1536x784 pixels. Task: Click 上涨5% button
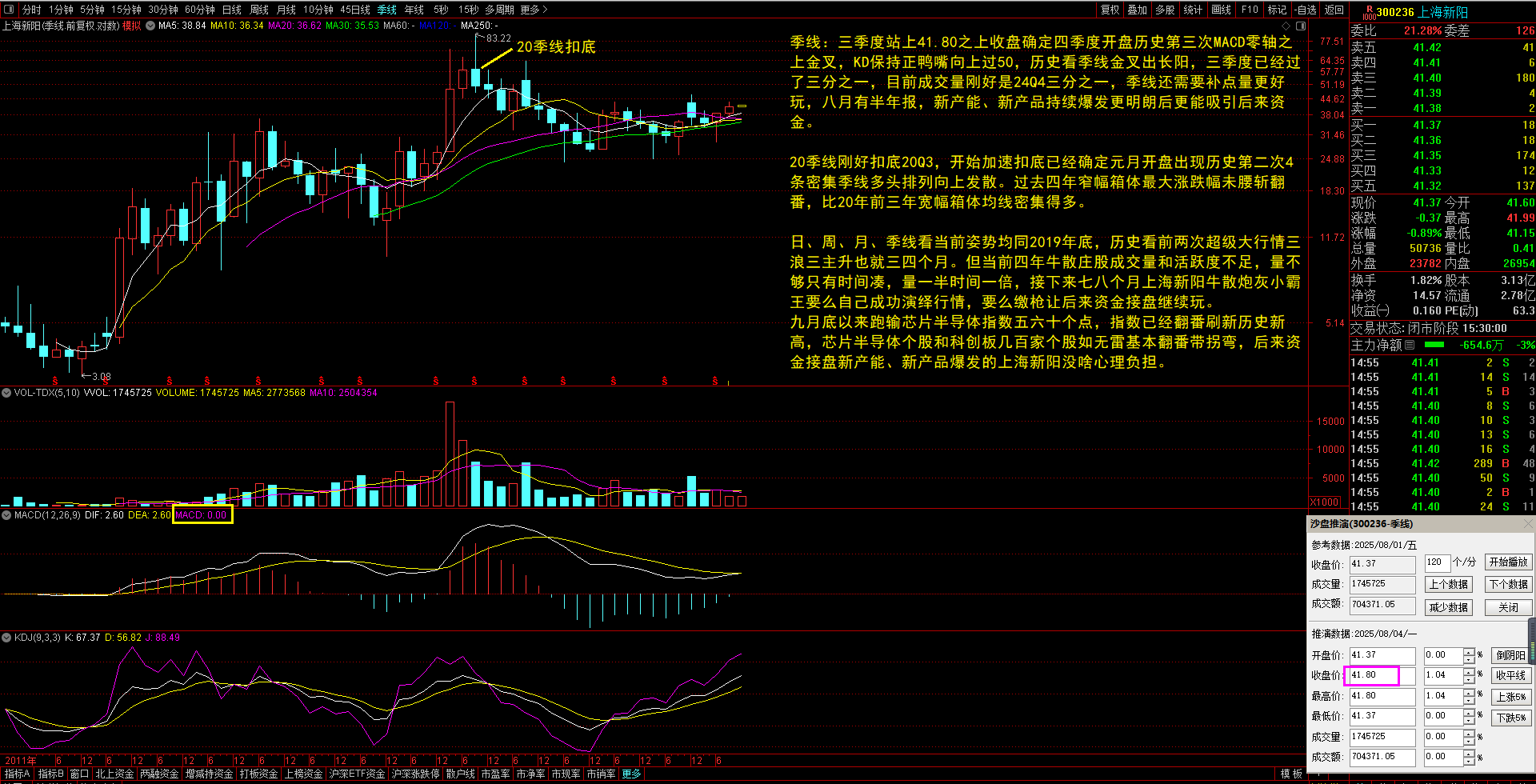point(1511,697)
